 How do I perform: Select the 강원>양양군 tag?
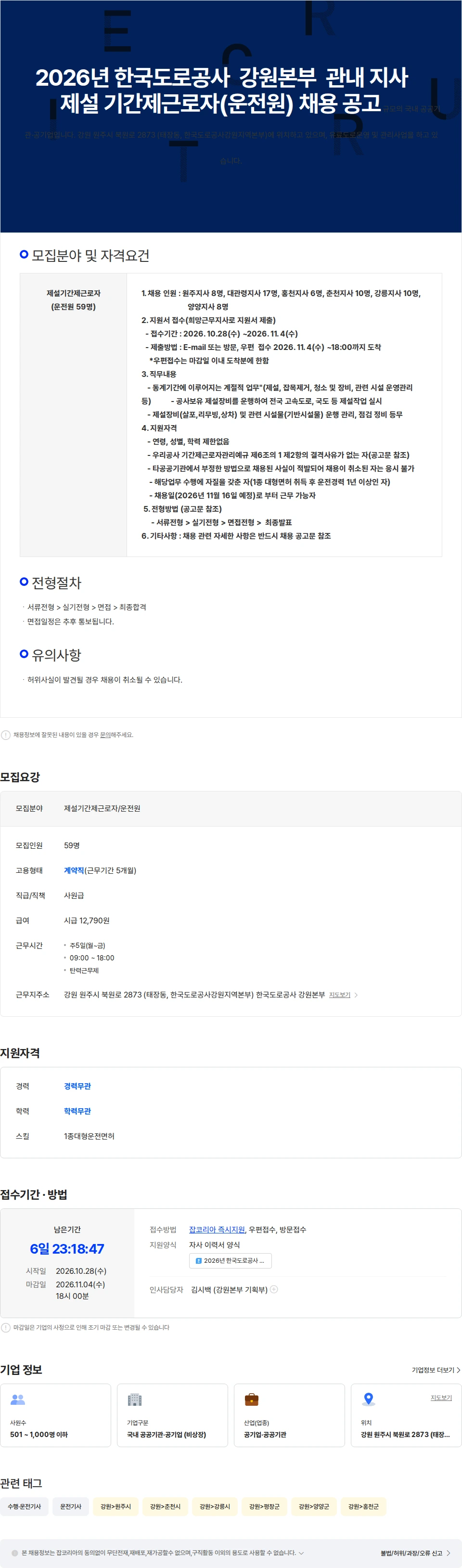[313, 1506]
